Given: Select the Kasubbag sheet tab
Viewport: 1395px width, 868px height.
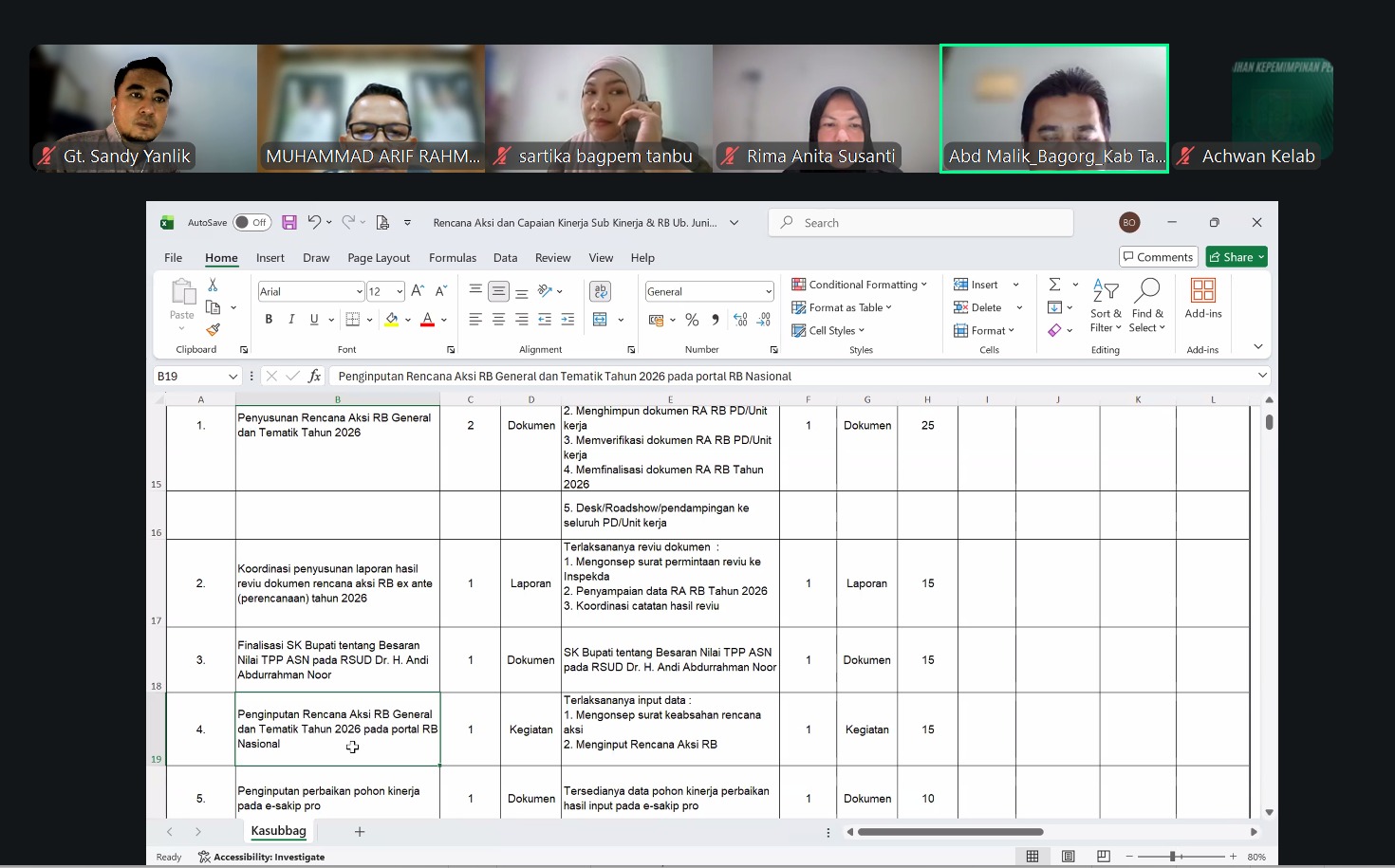Looking at the screenshot, I should (x=279, y=831).
